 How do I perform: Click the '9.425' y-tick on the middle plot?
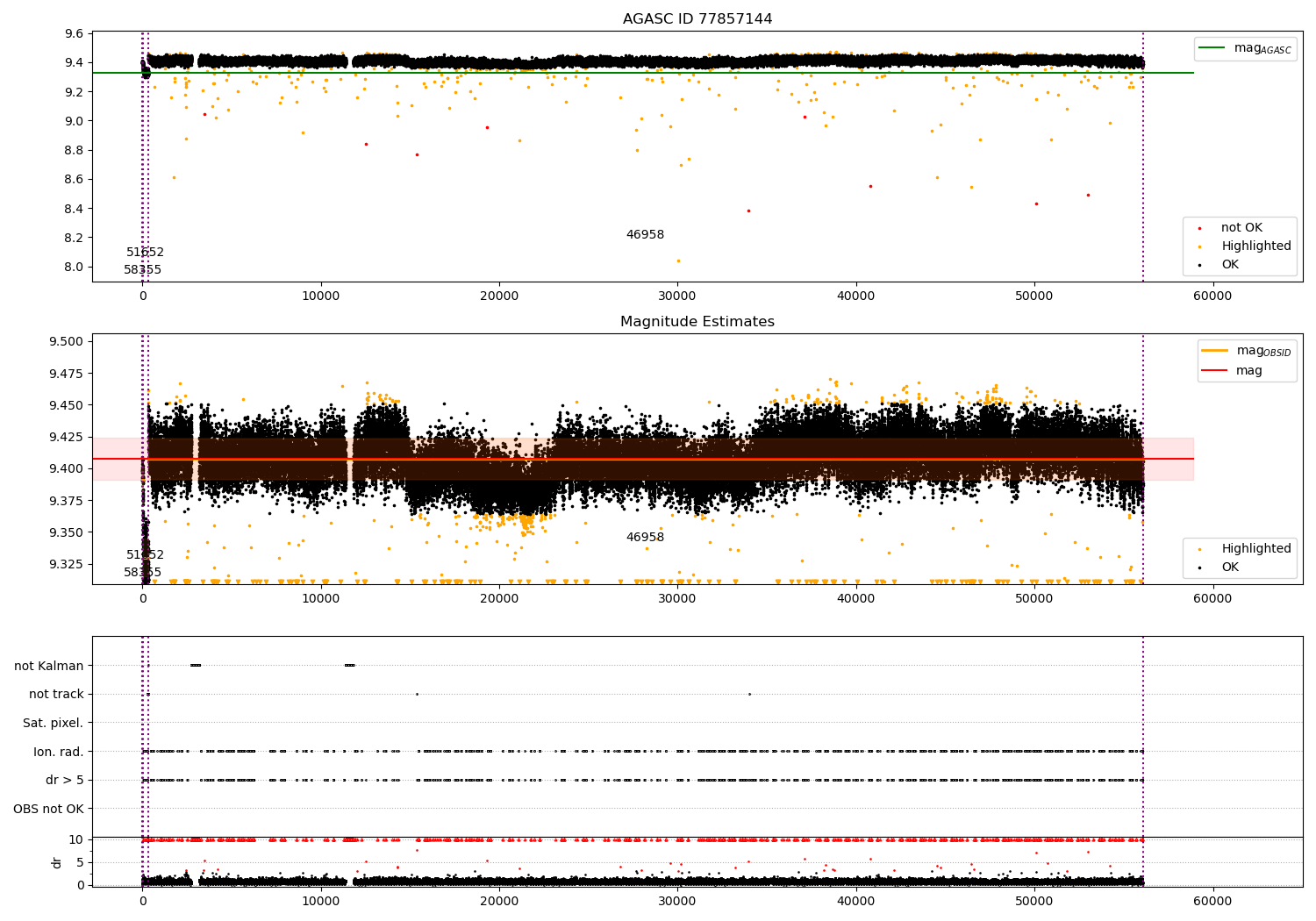68,437
